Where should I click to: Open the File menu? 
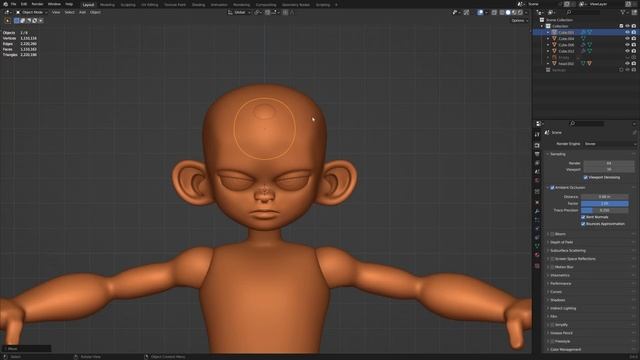click(x=13, y=4)
